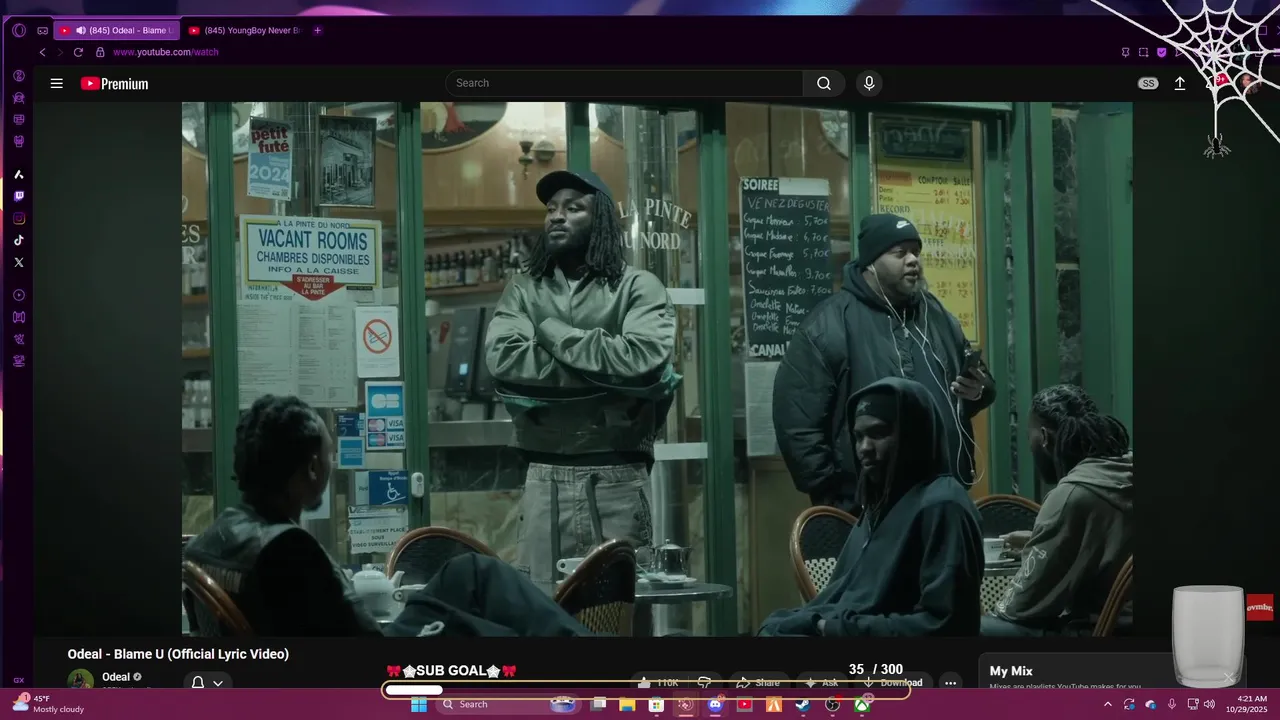Switch to the Odeal - Blame U tab
Viewport: 1280px width, 720px height.
click(x=116, y=30)
